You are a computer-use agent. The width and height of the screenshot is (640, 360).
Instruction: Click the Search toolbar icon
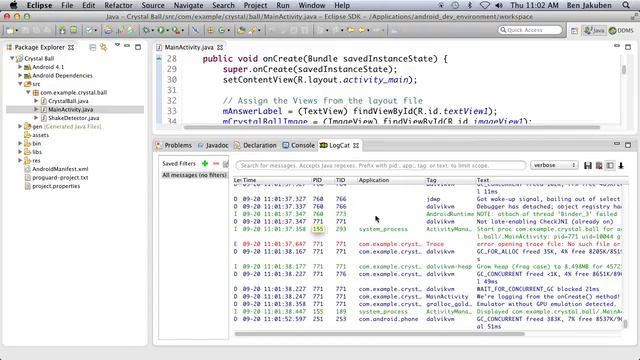tap(253, 30)
